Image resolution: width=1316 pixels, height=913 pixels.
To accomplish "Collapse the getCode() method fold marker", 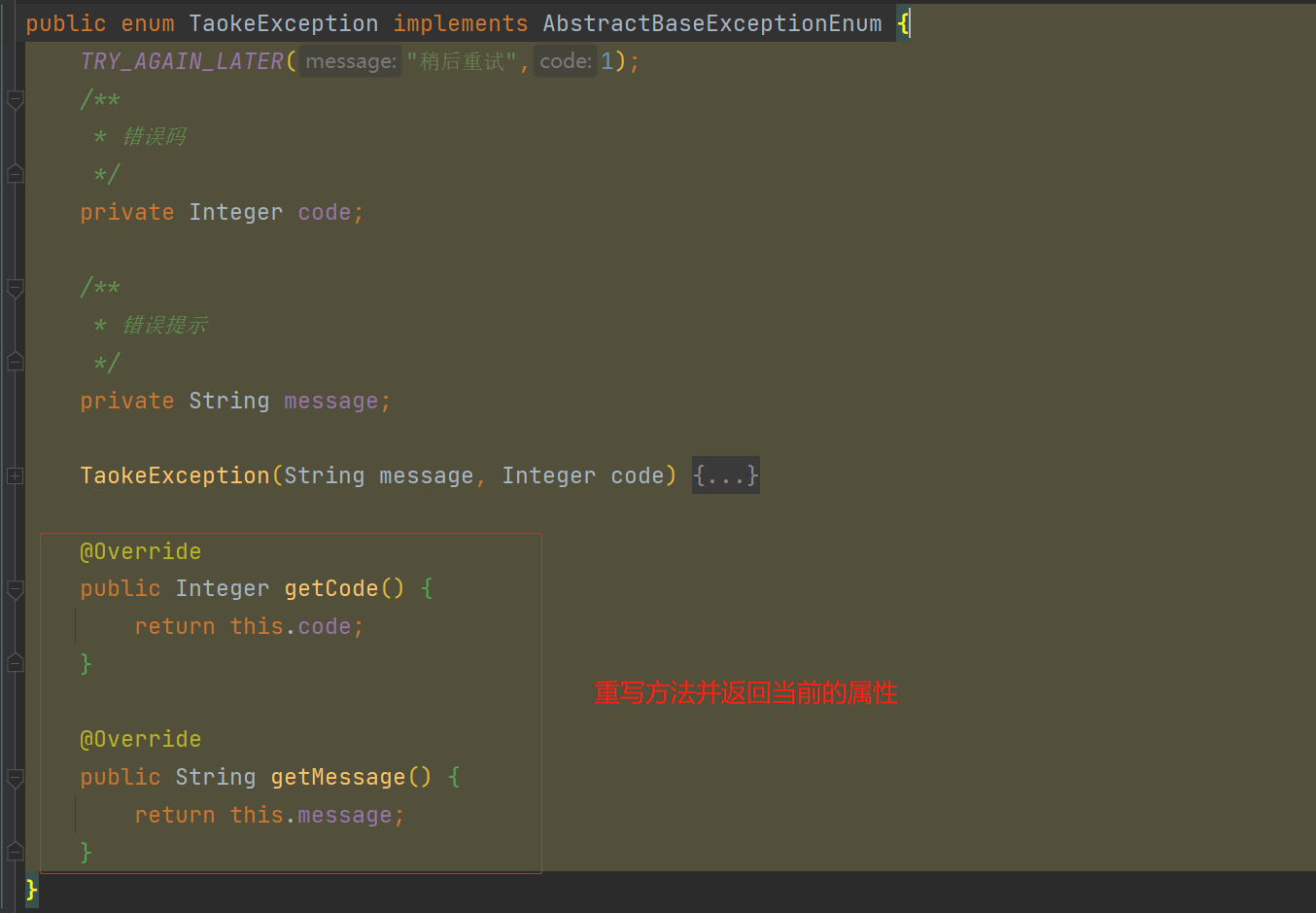I will [15, 588].
